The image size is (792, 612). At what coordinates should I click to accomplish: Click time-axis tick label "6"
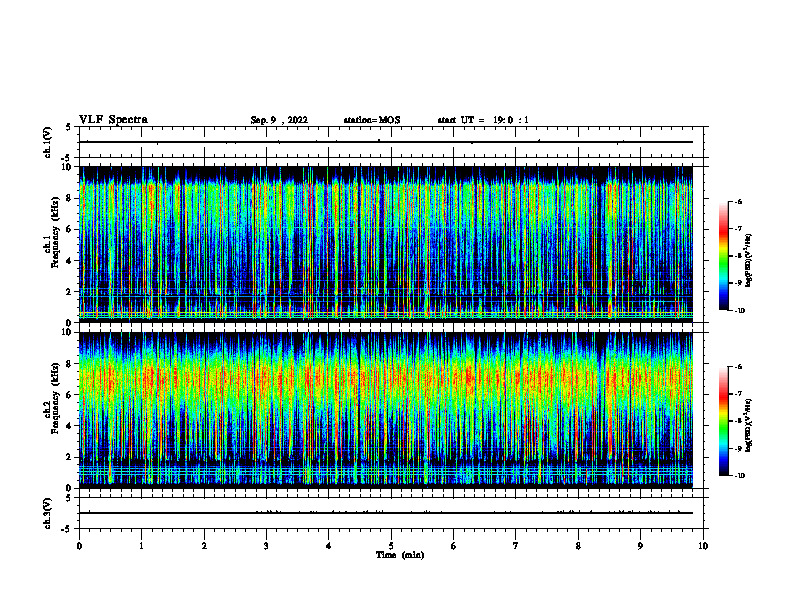454,546
